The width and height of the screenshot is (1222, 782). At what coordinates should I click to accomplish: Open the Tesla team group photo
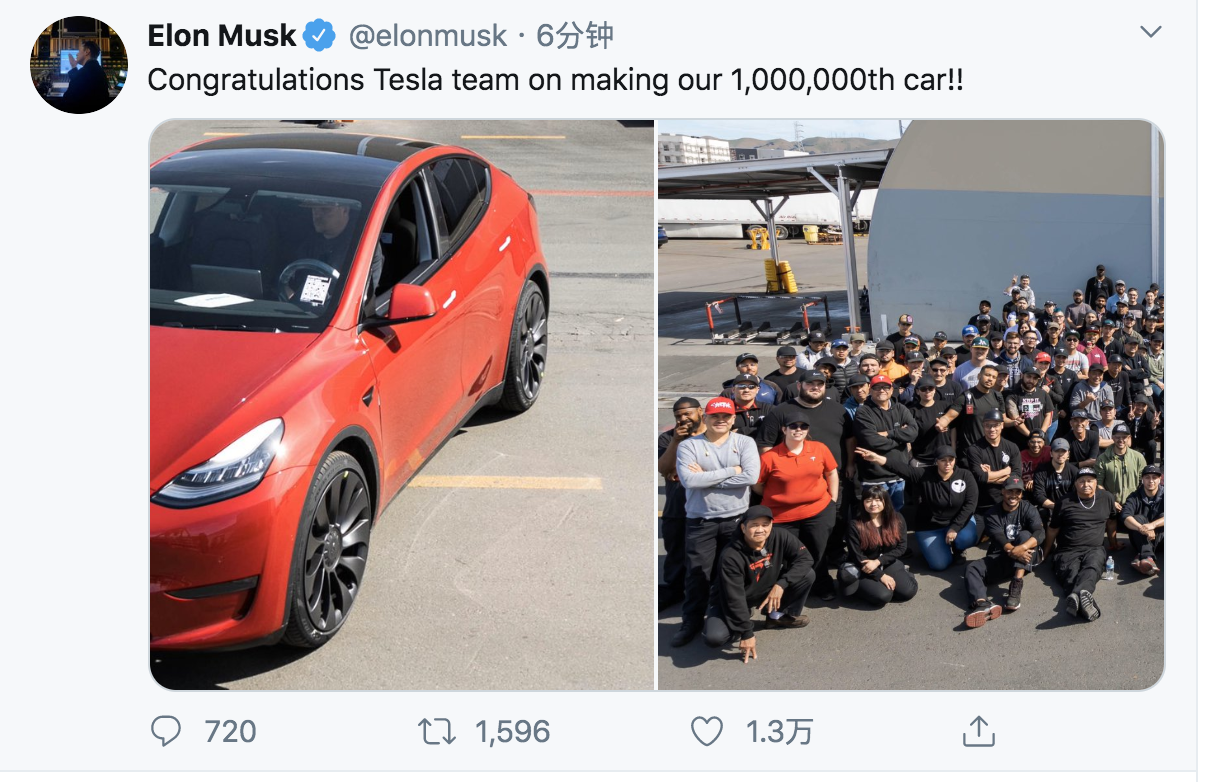[910, 404]
